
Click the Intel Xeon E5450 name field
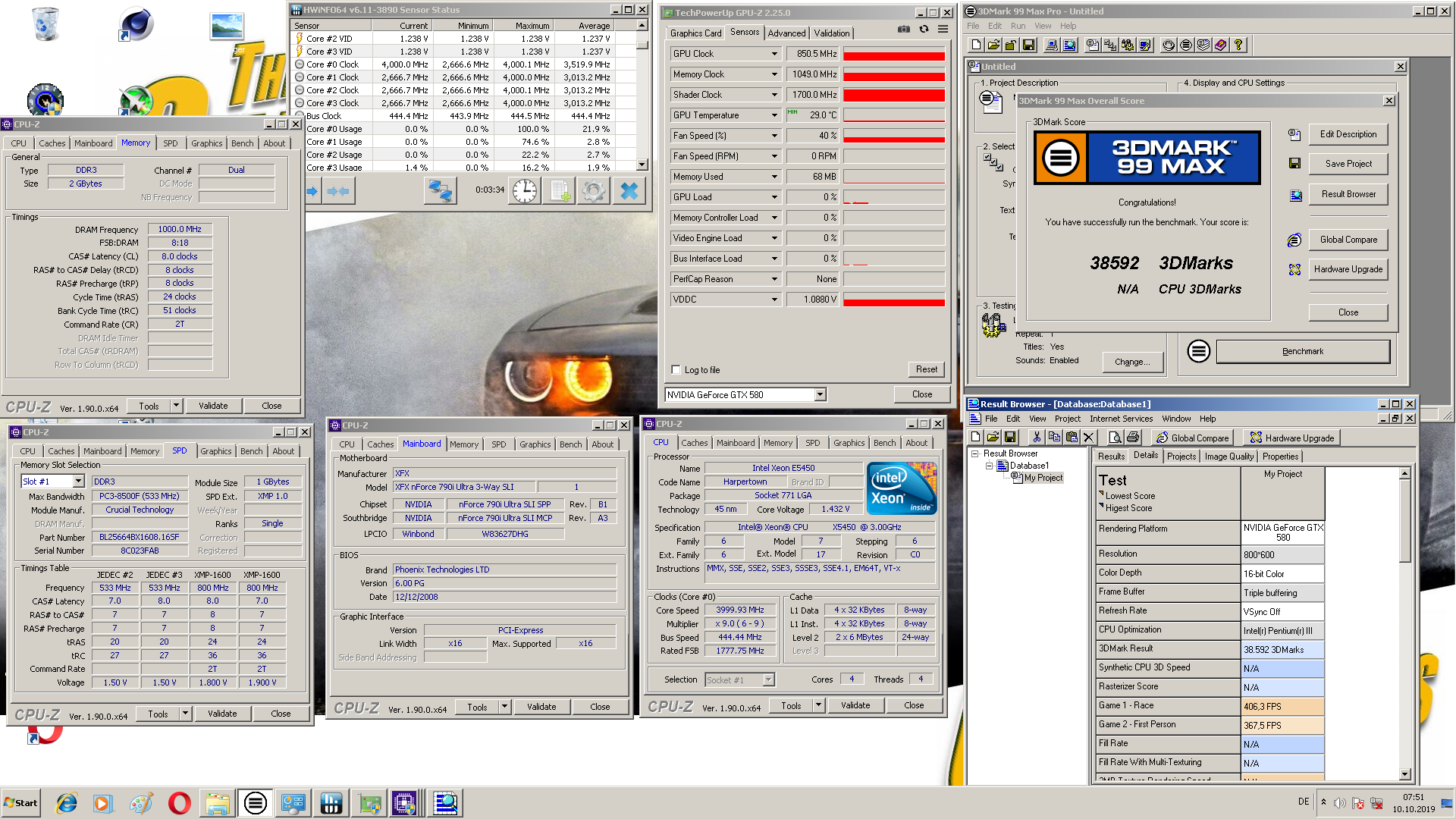[783, 469]
